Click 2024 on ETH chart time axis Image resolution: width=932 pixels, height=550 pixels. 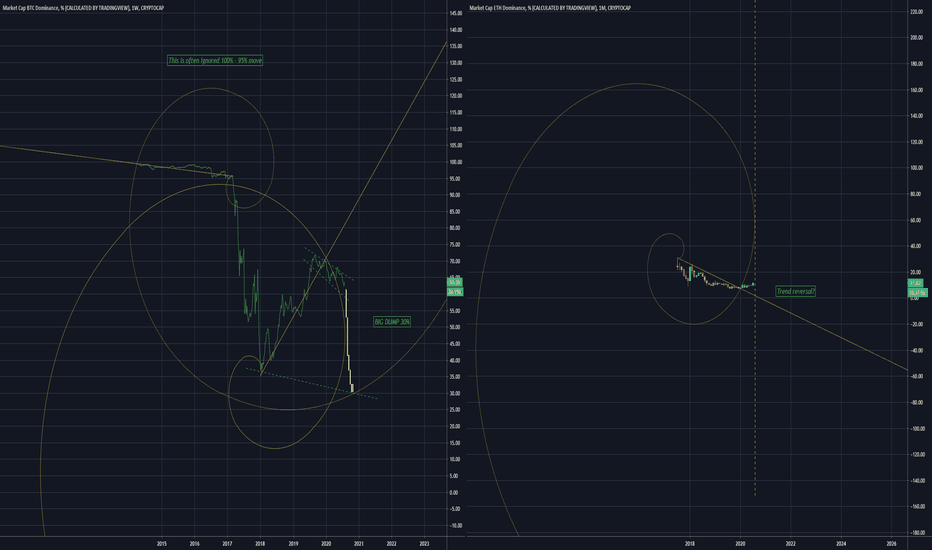(x=841, y=543)
